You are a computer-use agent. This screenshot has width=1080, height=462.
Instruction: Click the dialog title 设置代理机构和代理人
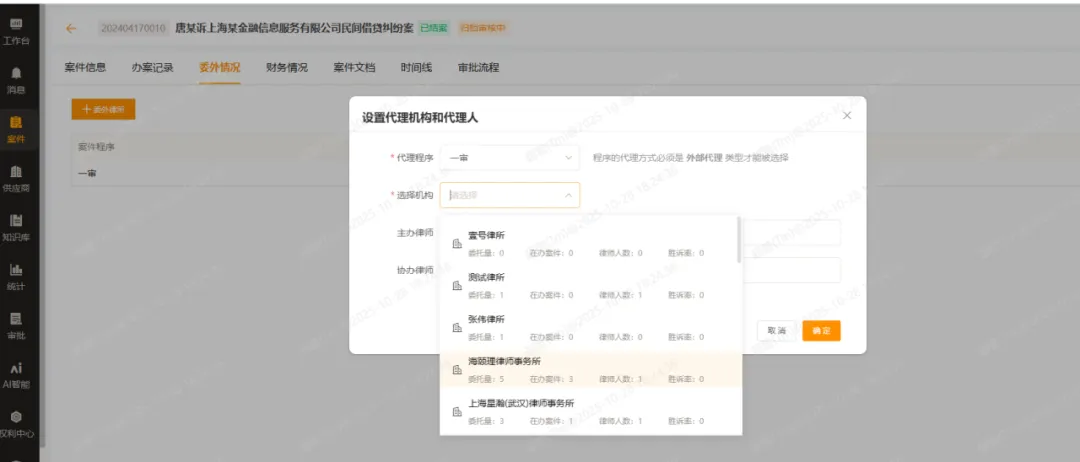point(420,118)
